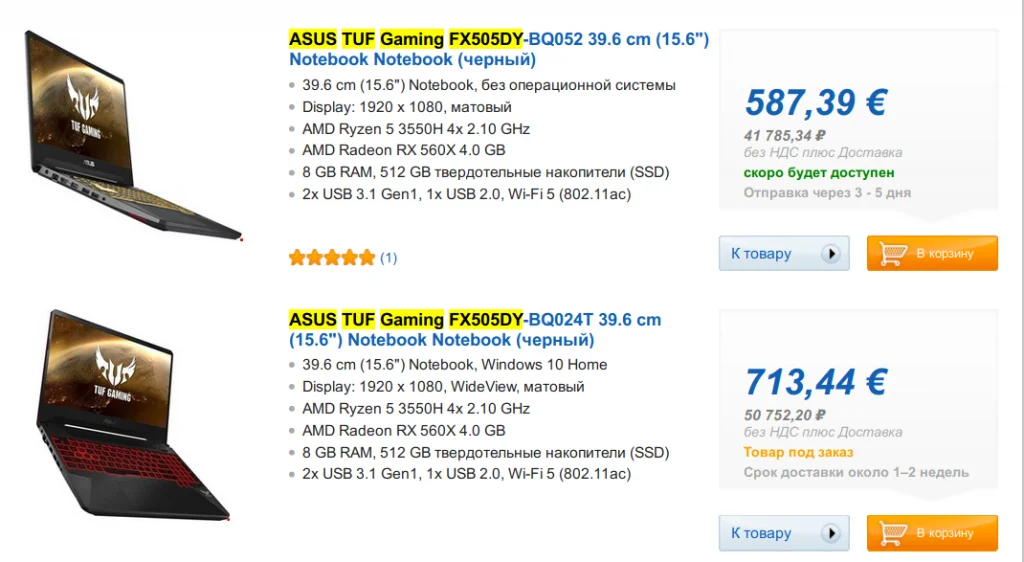Click the cart icon for the 713,44 € laptop
Viewport: 1024px width, 562px height.
[x=892, y=533]
